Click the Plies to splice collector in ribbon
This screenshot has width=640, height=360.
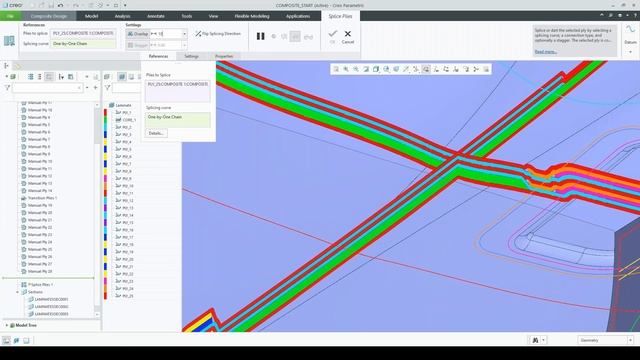click(x=83, y=33)
